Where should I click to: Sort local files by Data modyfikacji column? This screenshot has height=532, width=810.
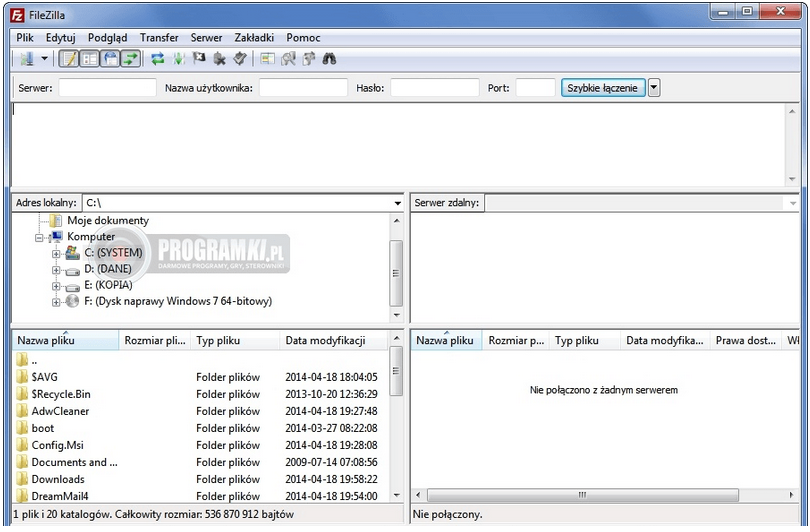pyautogui.click(x=334, y=340)
